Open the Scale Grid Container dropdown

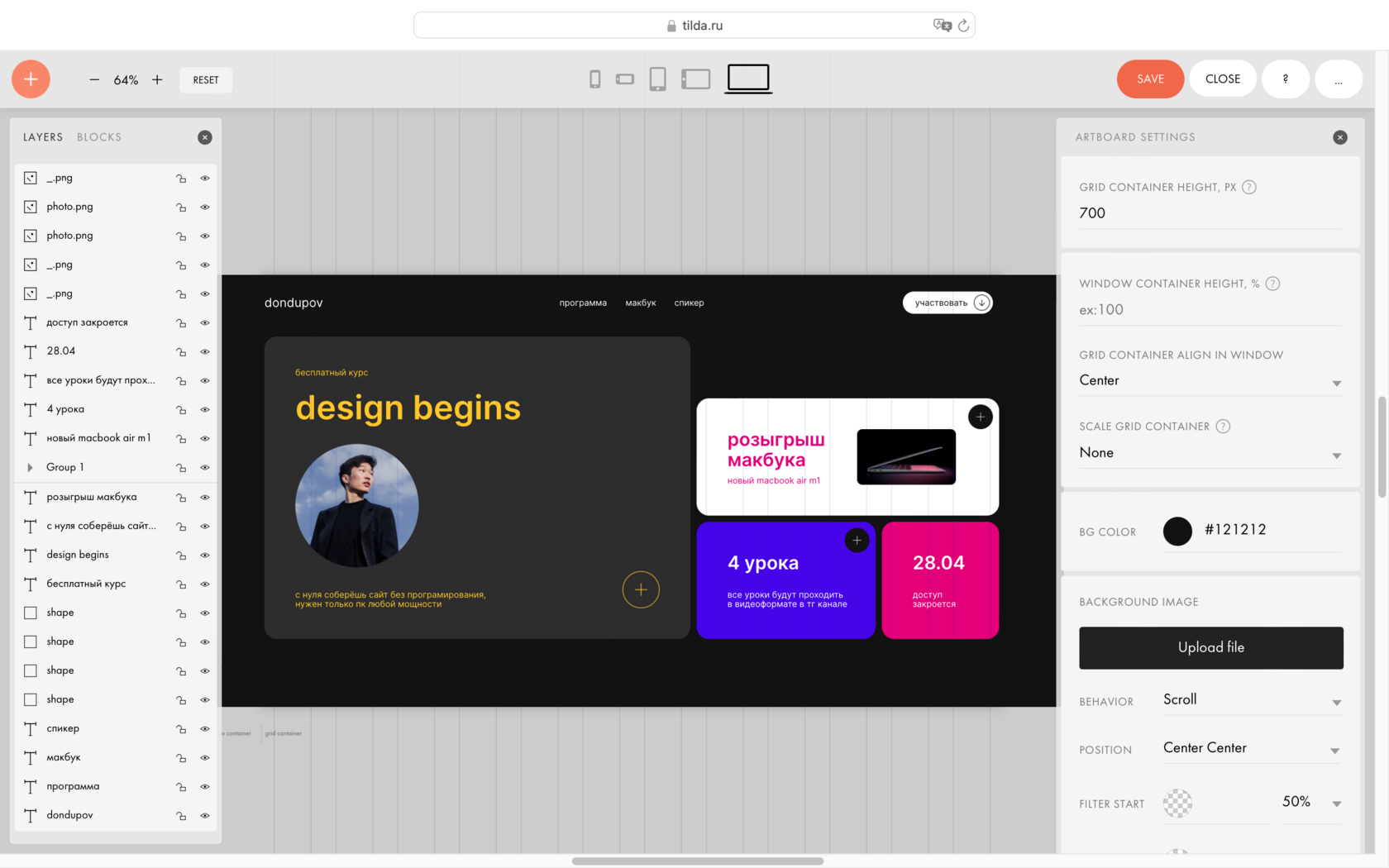(x=1210, y=453)
